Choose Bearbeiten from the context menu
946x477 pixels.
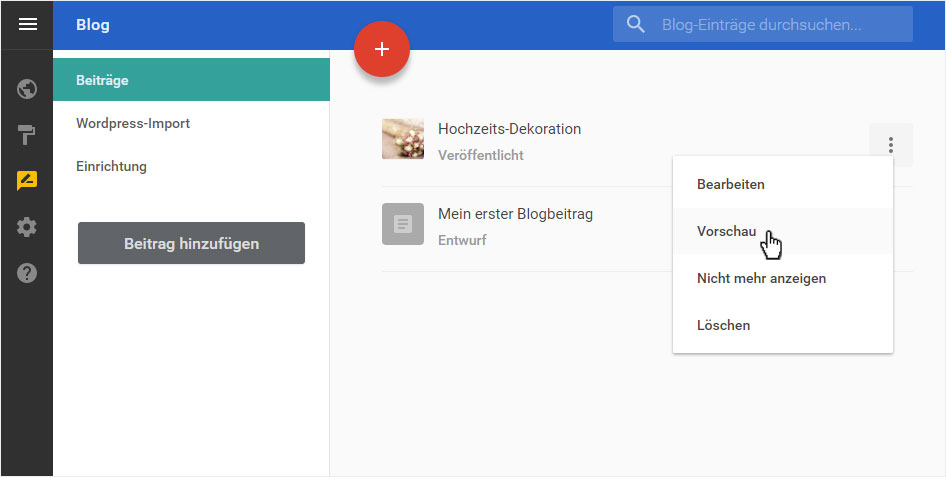click(783, 185)
